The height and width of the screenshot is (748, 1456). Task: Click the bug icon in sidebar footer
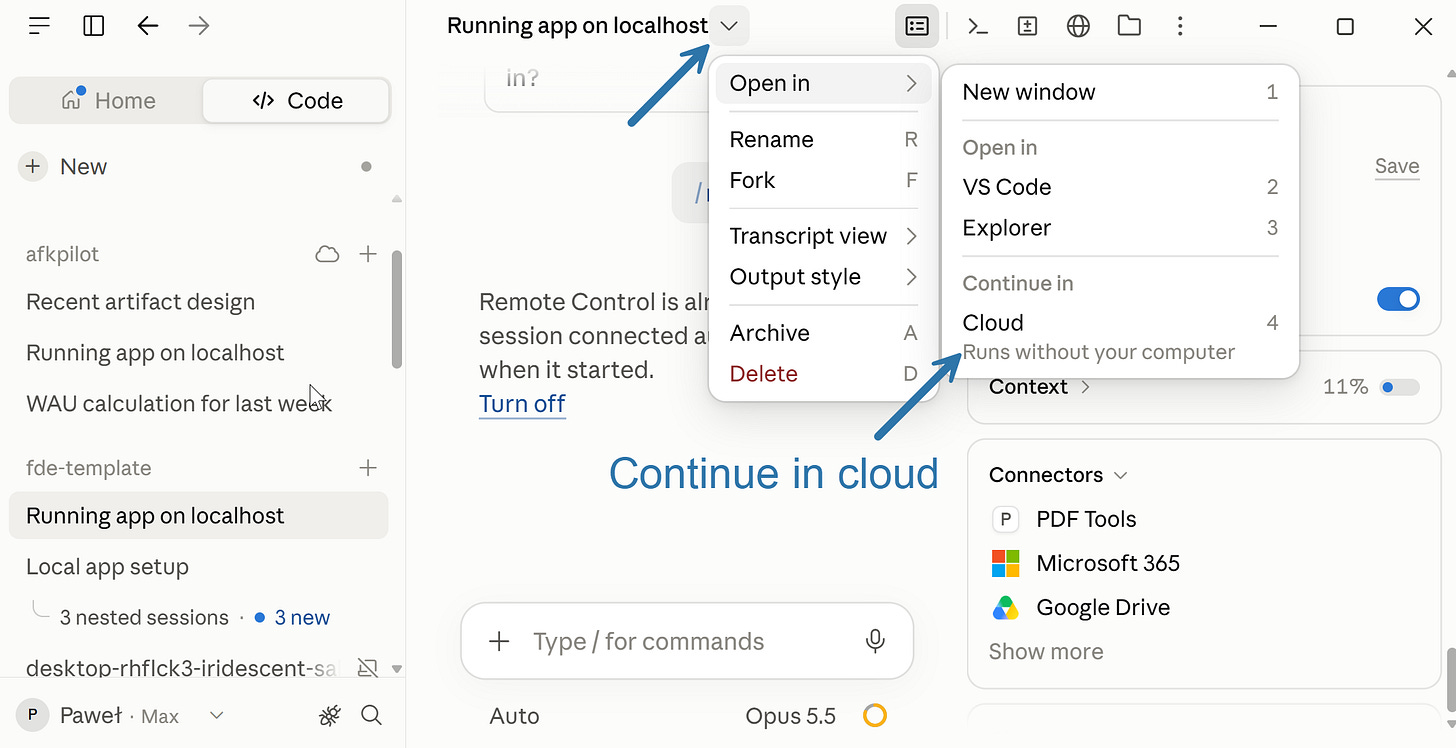click(329, 714)
